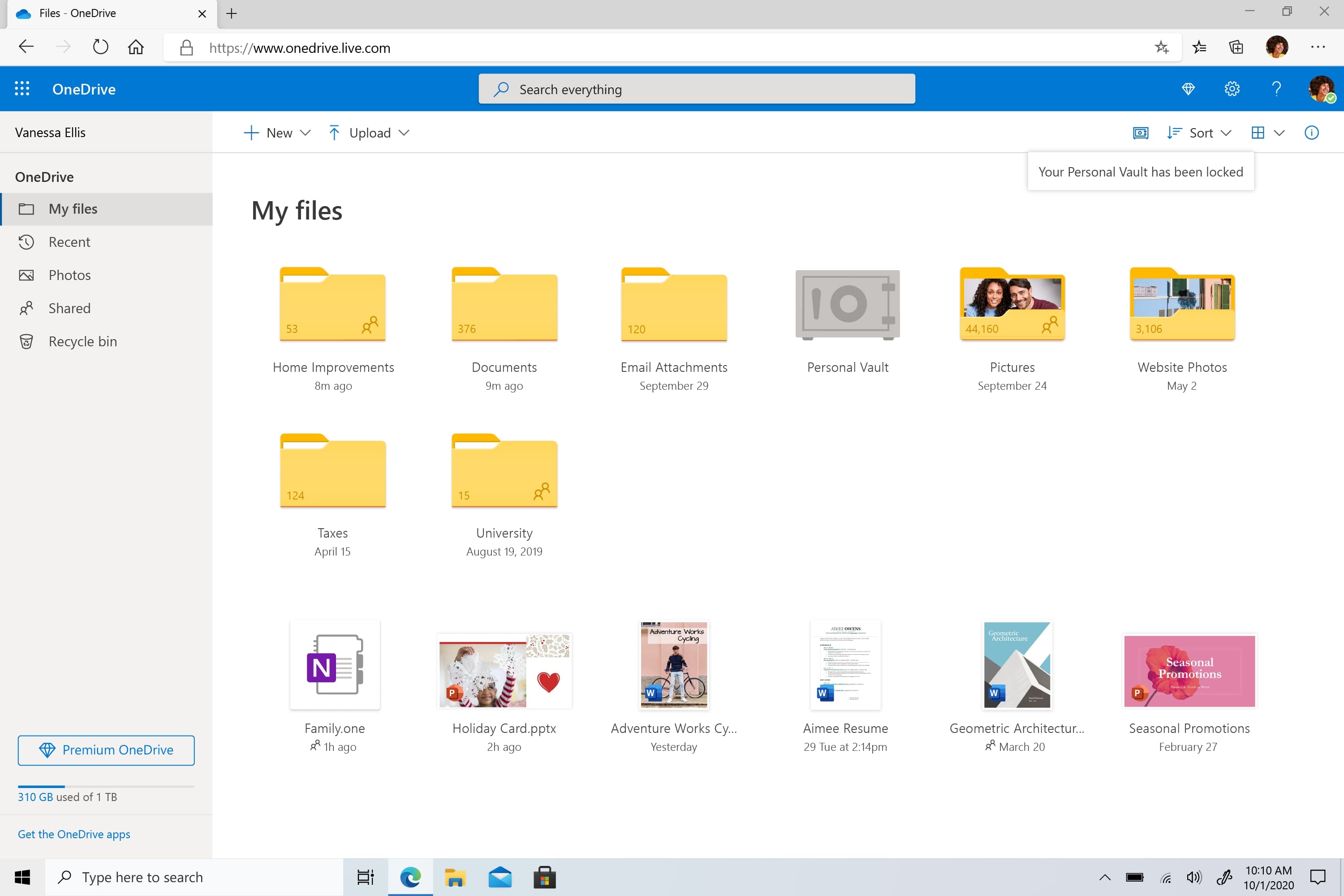Open Seasonal Promotions presentation thumbnail

(x=1189, y=670)
